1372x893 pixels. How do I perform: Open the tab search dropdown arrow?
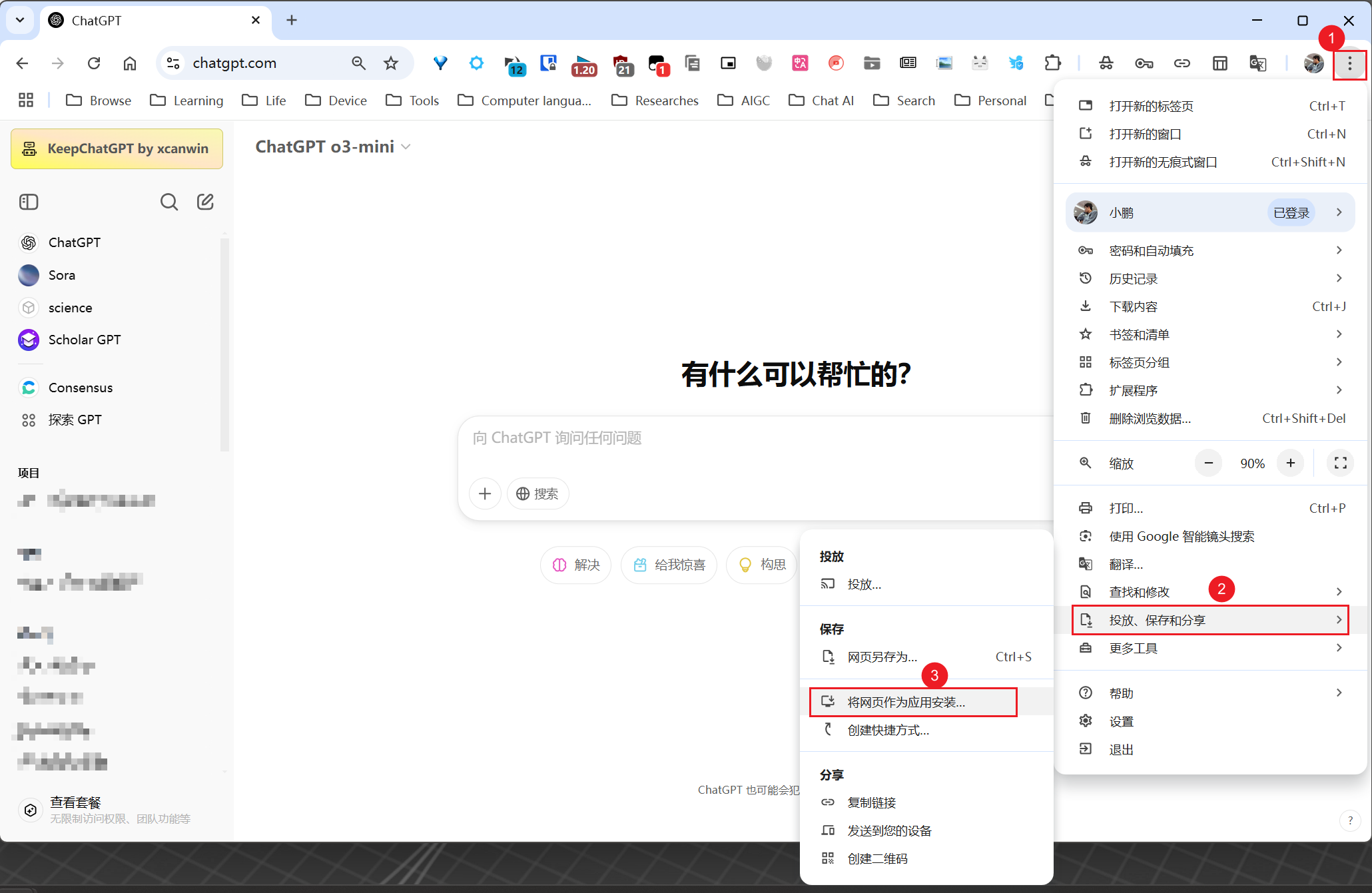click(20, 20)
